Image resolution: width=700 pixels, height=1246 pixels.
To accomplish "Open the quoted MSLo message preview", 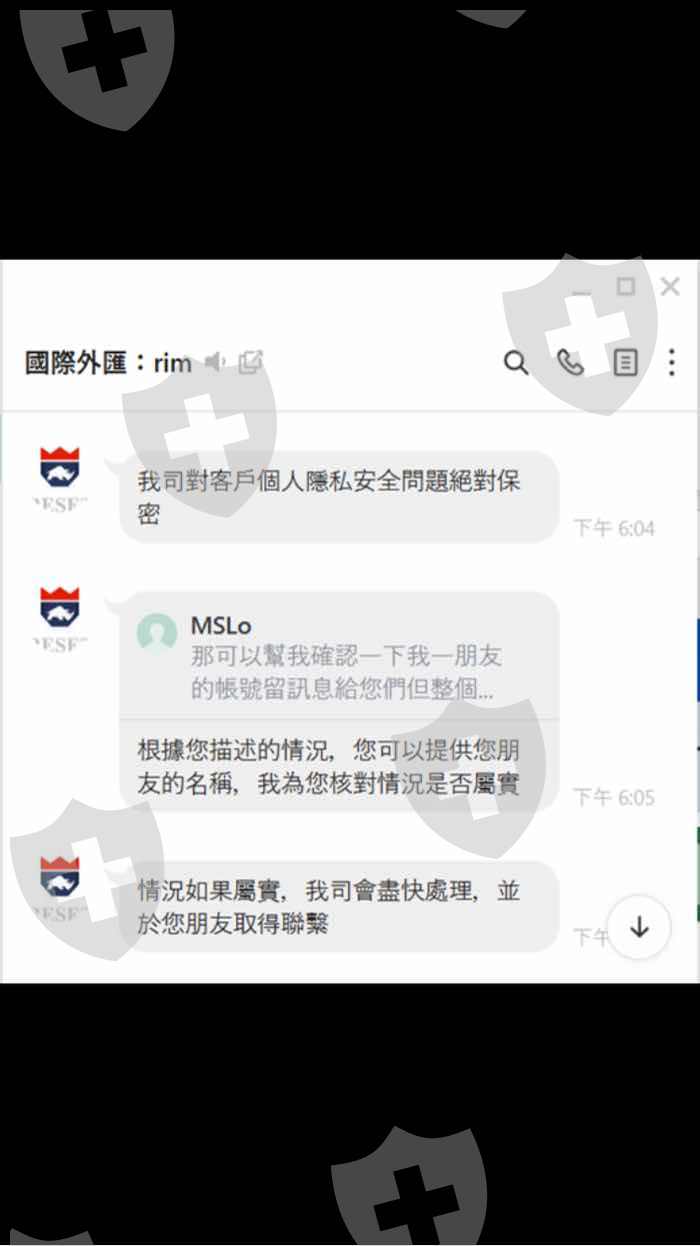I will (x=338, y=656).
